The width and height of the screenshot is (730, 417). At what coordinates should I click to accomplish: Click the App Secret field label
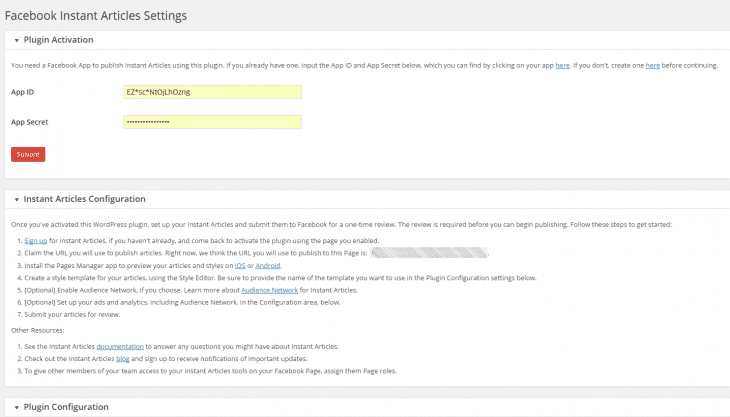[x=30, y=122]
